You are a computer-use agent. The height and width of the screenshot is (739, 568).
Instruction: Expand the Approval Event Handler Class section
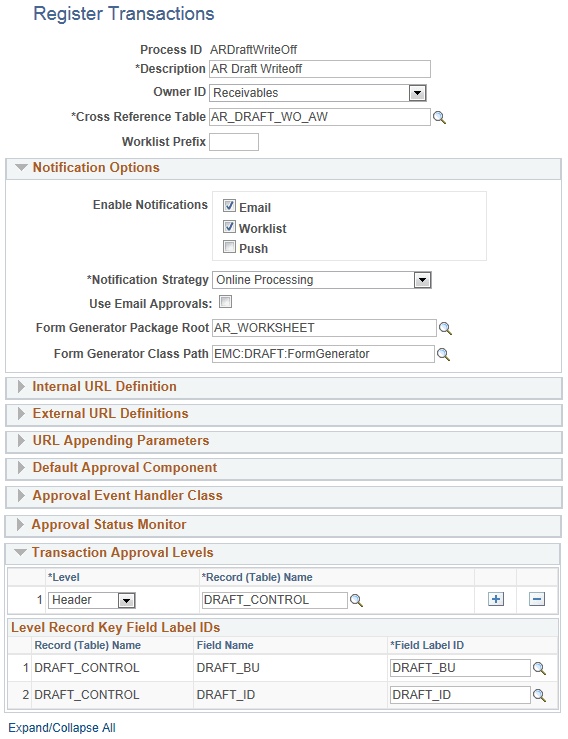(21, 496)
